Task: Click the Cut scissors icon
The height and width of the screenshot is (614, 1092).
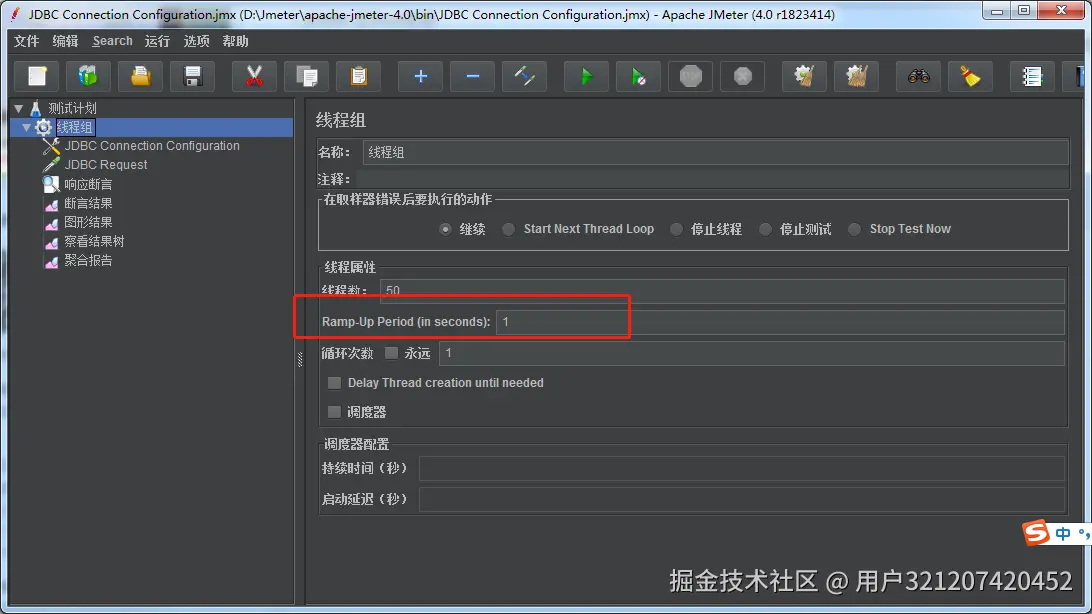Action: 254,76
